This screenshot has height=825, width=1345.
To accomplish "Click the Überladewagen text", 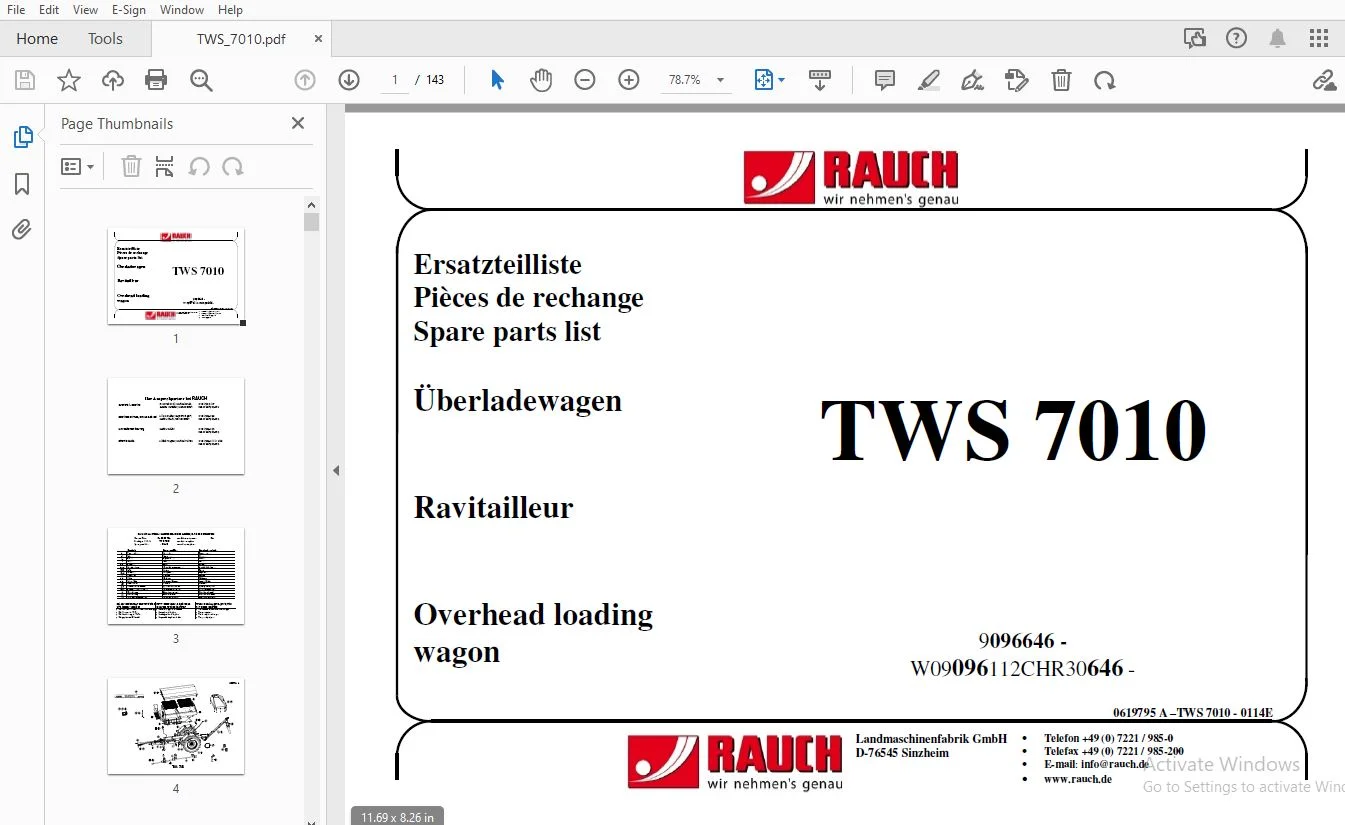I will 517,400.
